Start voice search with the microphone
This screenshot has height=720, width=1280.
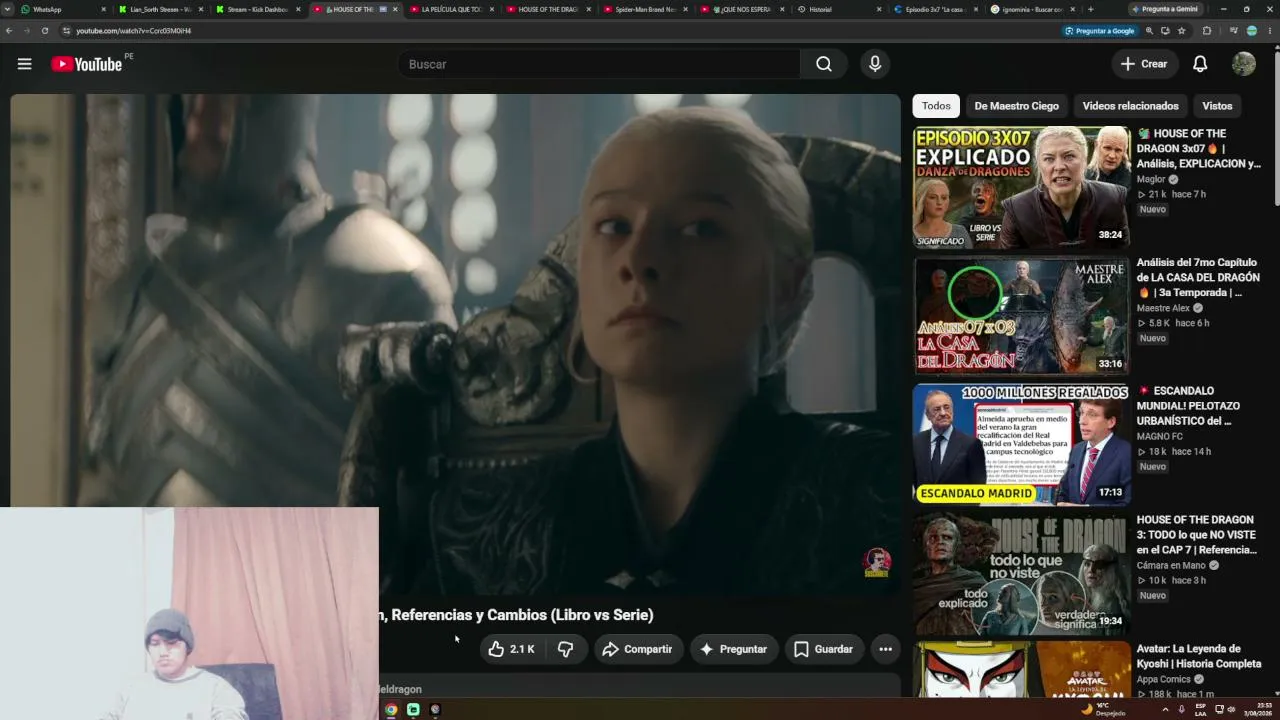click(875, 64)
